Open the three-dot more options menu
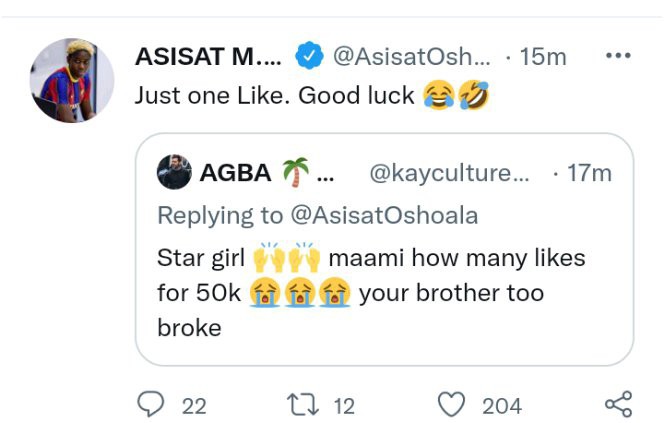The width and height of the screenshot is (664, 423). [x=618, y=55]
